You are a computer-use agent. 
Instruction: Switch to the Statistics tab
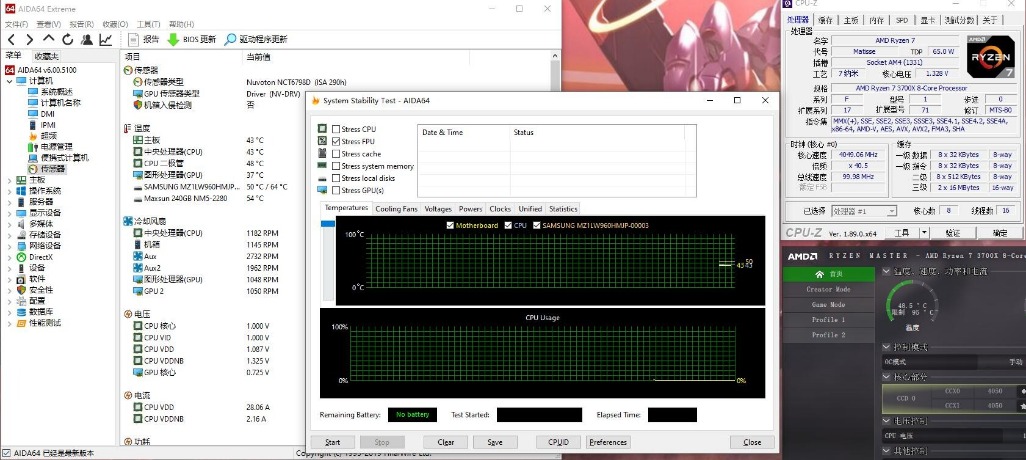pos(563,209)
